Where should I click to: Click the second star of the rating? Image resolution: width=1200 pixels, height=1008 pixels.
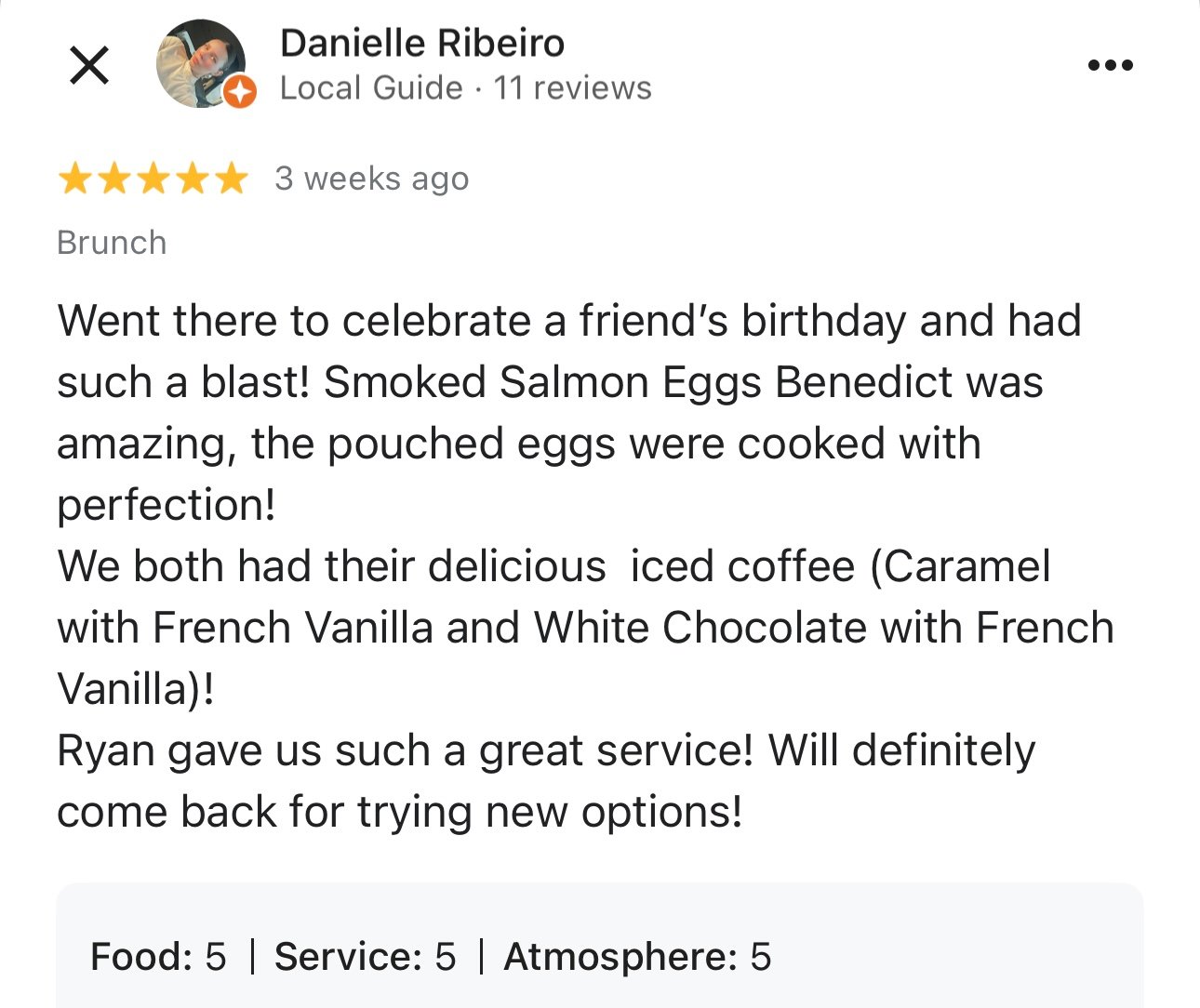pyautogui.click(x=113, y=179)
